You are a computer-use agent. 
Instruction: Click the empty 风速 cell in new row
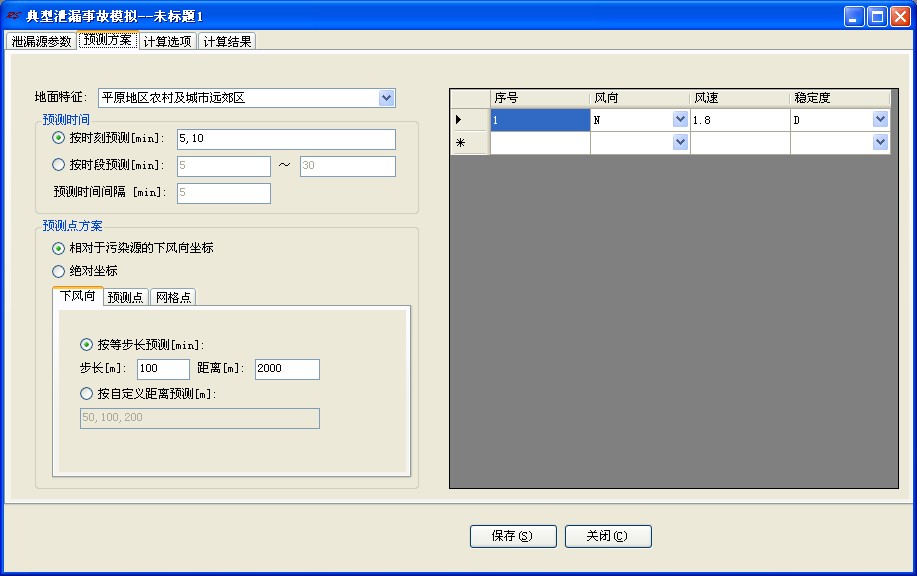click(740, 143)
